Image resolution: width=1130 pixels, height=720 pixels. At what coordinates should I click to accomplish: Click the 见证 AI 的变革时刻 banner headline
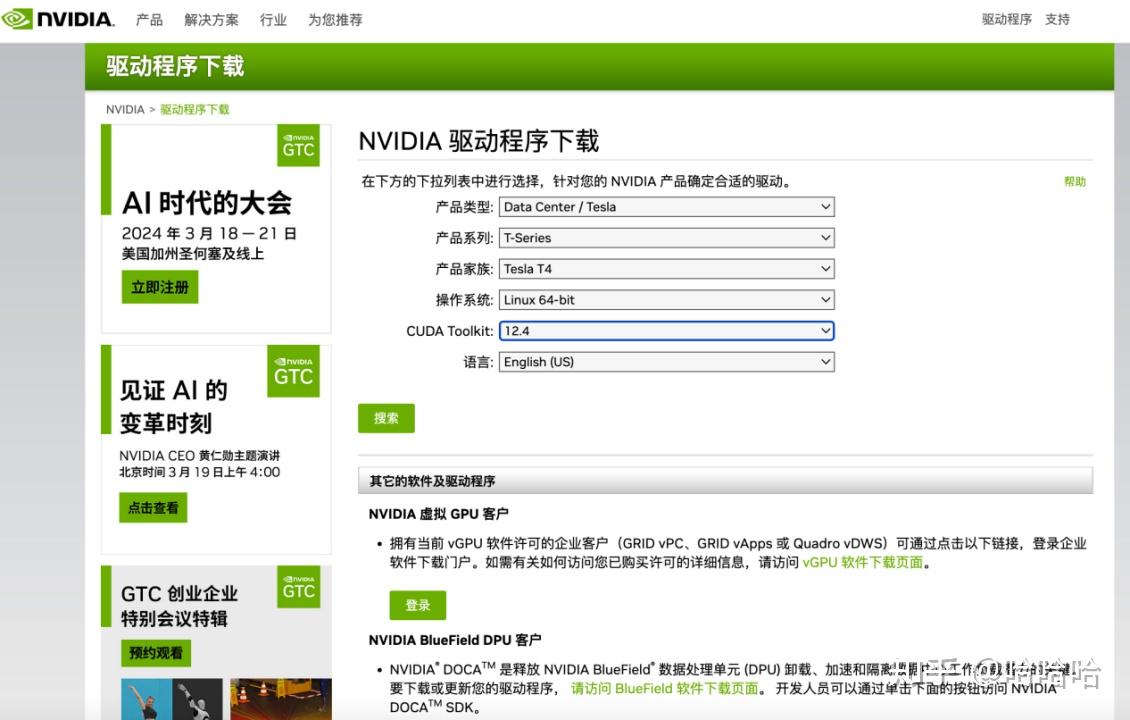click(x=174, y=406)
